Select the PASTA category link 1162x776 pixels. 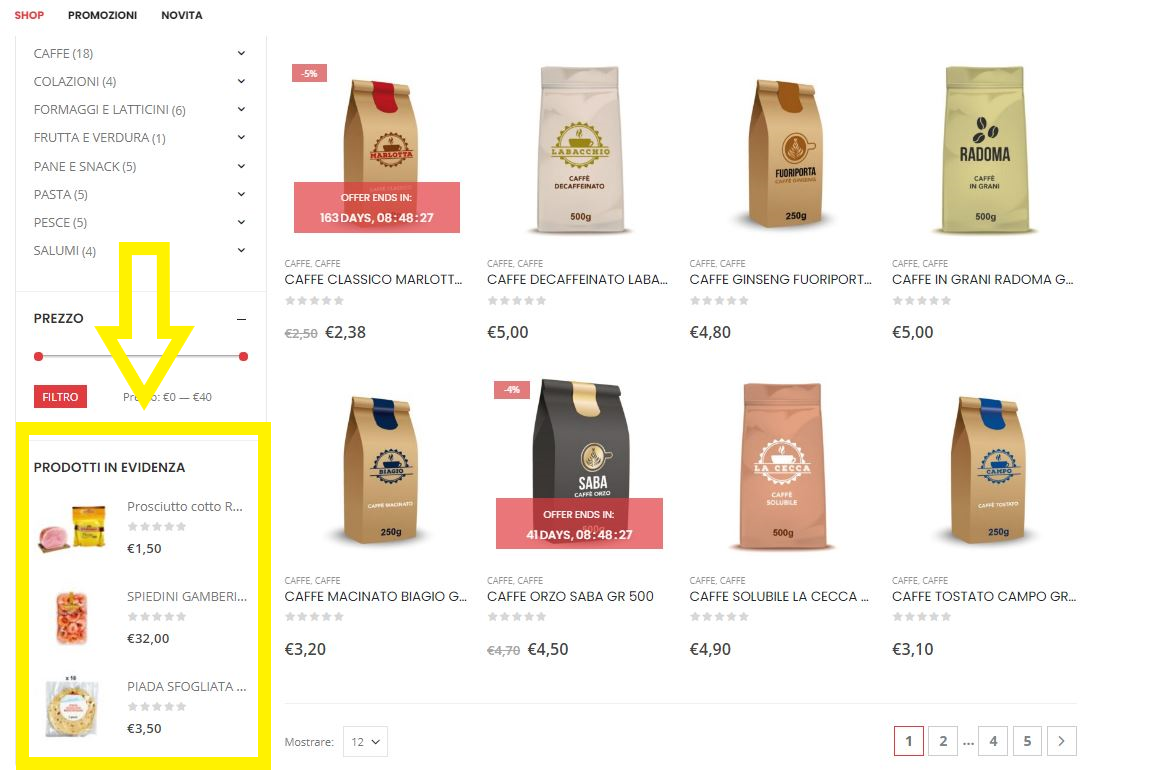(61, 194)
